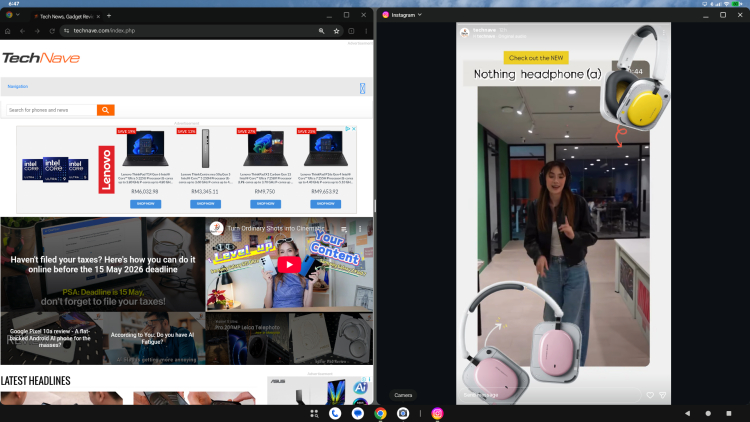Open the Navigation link
Image resolution: width=750 pixels, height=422 pixels.
pos(18,87)
